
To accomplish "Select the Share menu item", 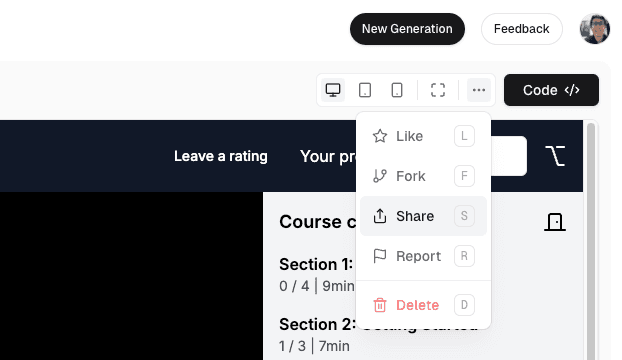I will 423,216.
